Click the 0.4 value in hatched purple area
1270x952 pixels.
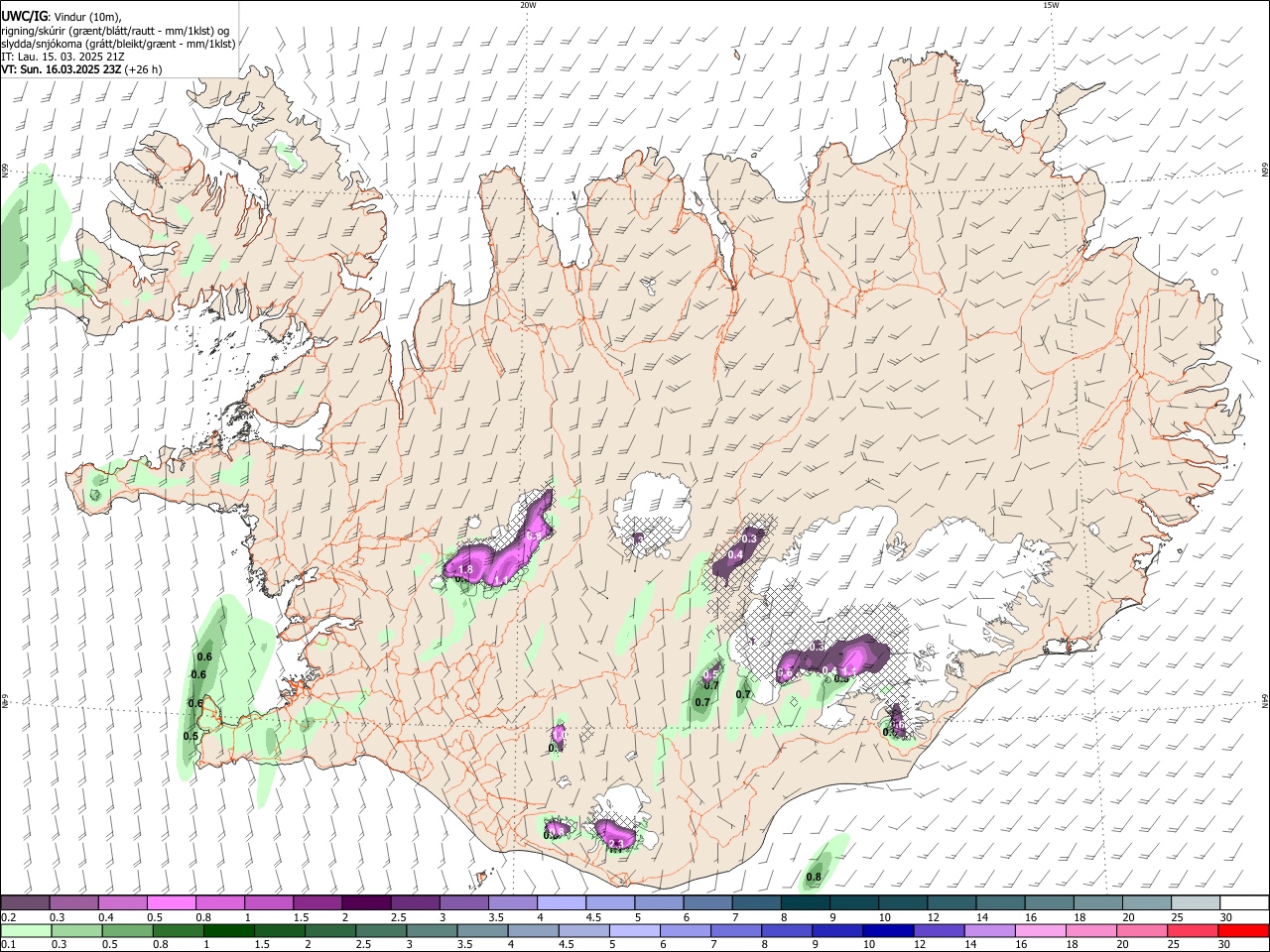[735, 555]
